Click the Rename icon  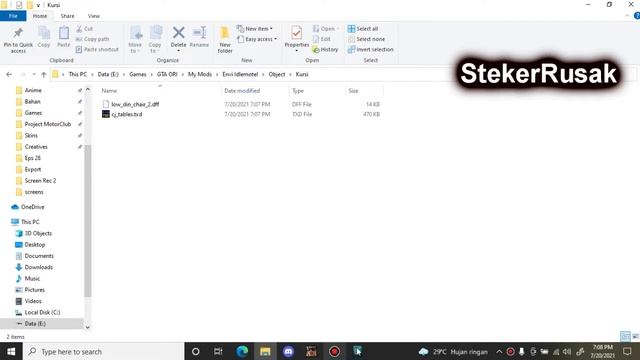click(199, 32)
